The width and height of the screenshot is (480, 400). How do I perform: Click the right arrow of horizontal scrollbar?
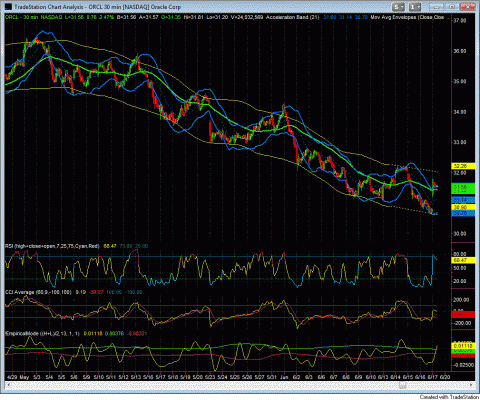471,385
